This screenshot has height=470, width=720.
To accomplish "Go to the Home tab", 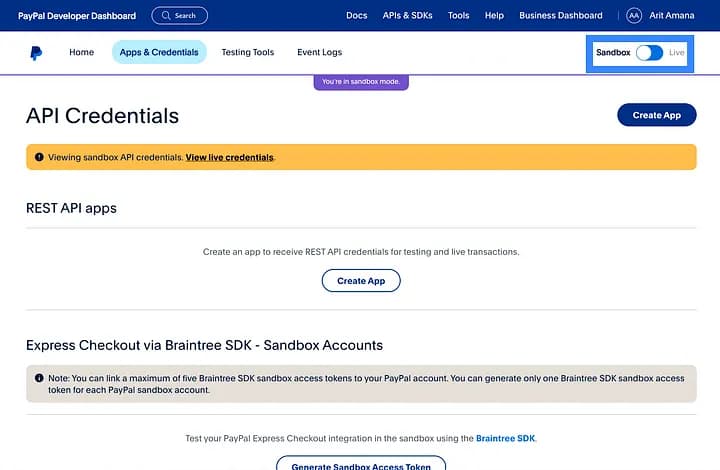I will click(81, 52).
